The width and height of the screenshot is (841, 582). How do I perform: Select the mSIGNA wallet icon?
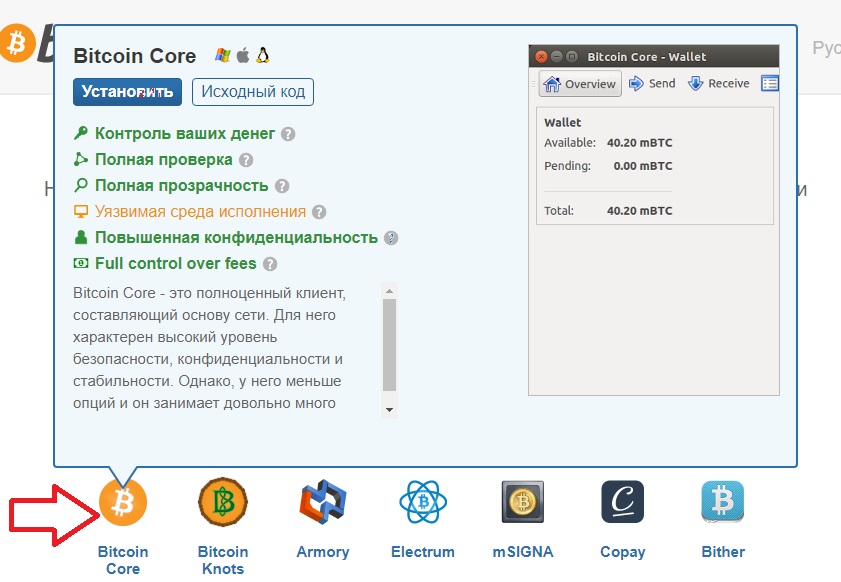click(522, 502)
